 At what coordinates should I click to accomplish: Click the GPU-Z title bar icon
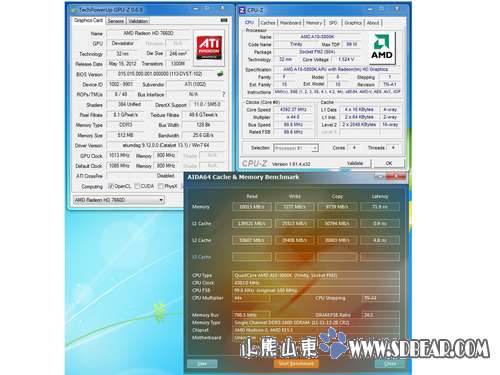[x=74, y=10]
